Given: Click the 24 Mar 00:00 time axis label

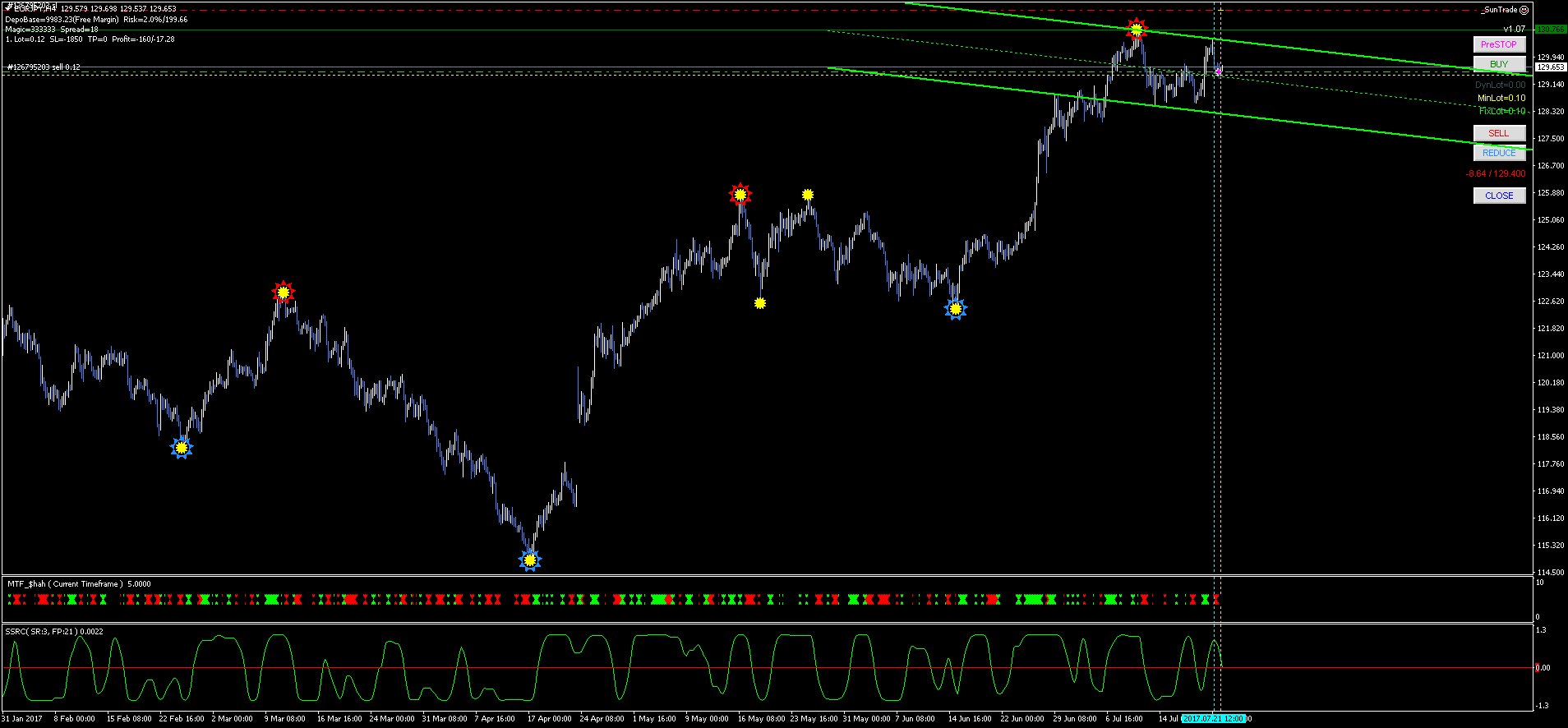Looking at the screenshot, I should click(x=392, y=719).
